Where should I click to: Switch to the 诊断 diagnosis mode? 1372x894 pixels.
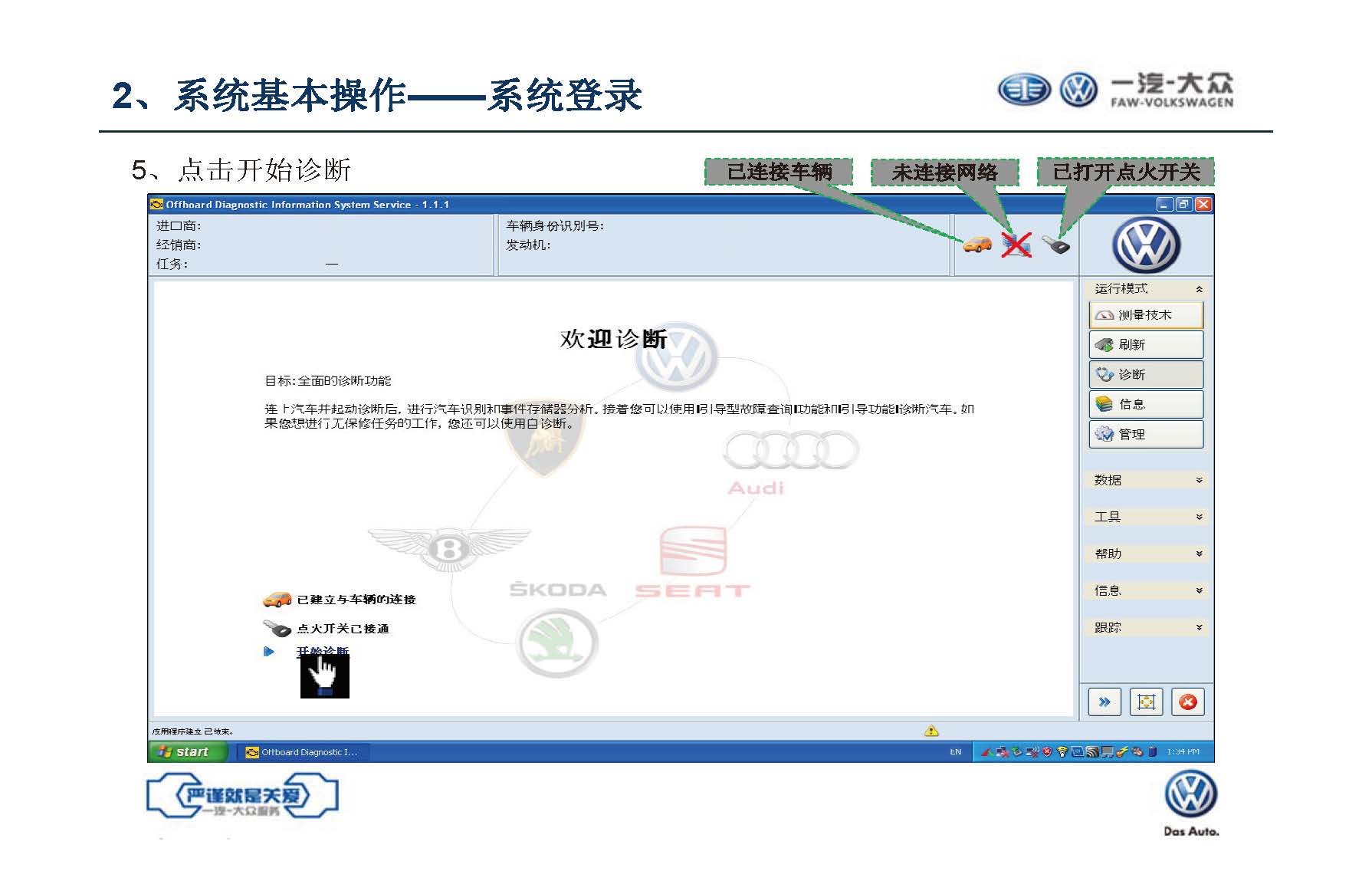[x=1146, y=375]
